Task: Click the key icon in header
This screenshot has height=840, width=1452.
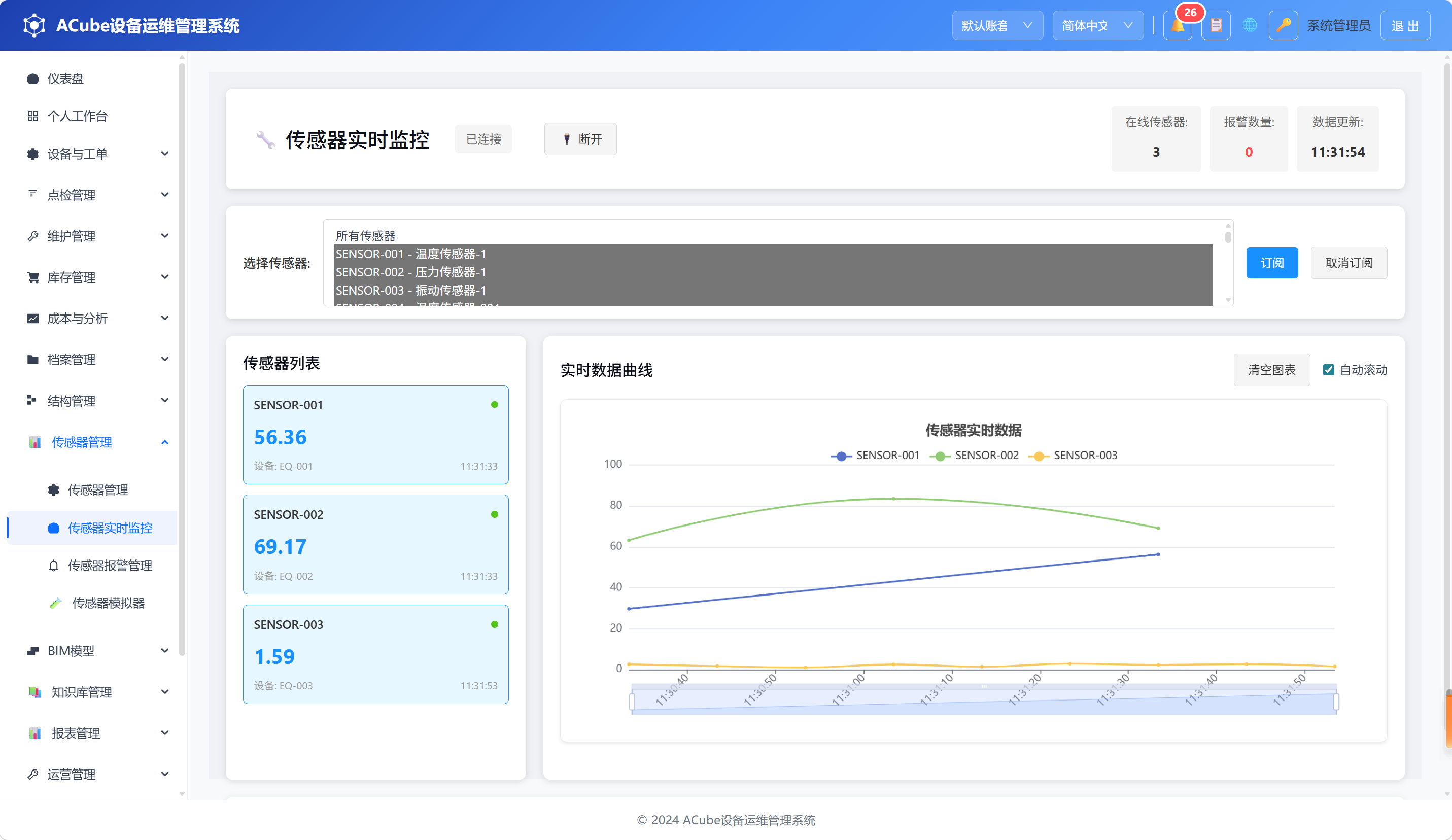Action: [x=1283, y=26]
